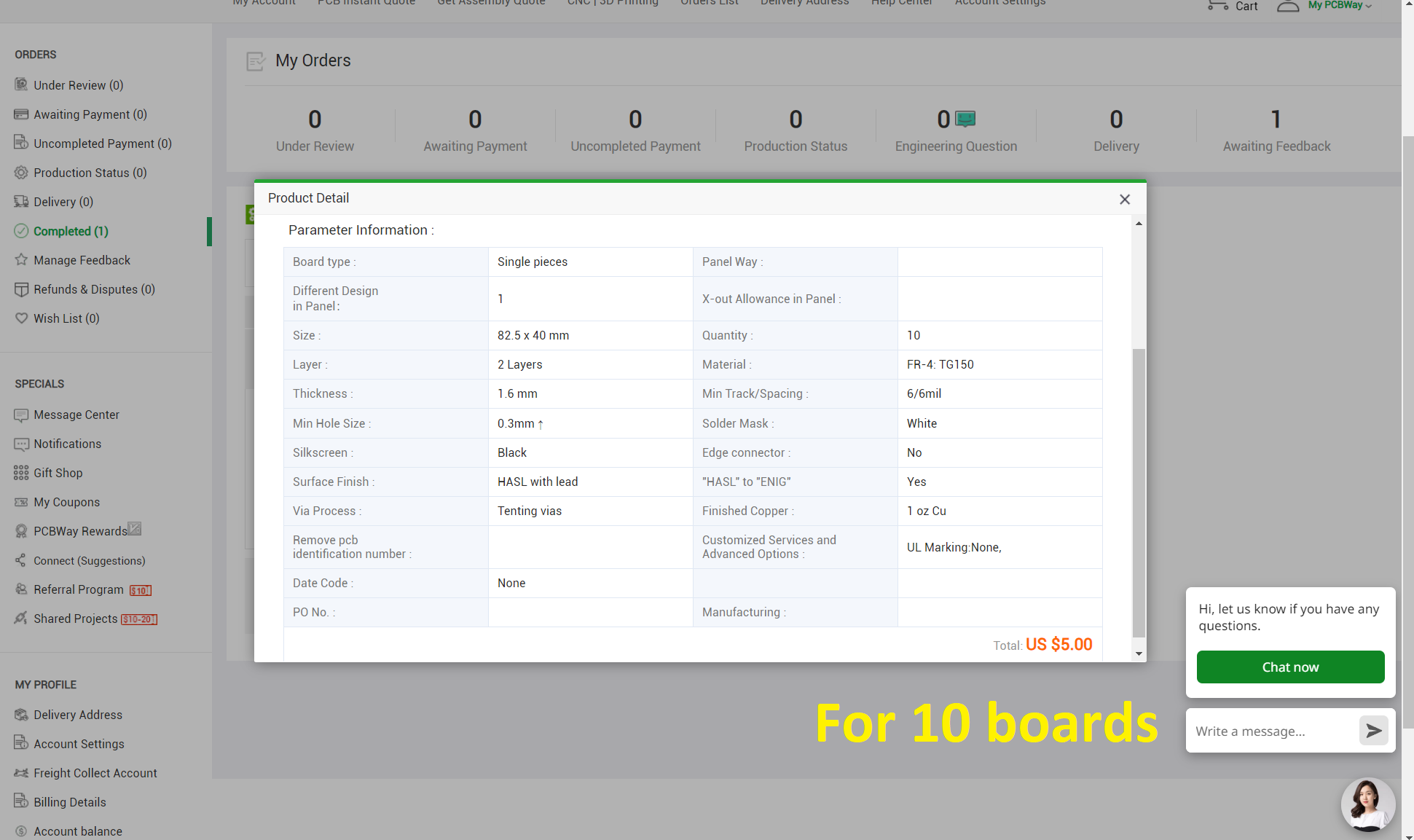Click the Under Review sidebar icon
Screen dimensions: 1414x840
pos(21,85)
